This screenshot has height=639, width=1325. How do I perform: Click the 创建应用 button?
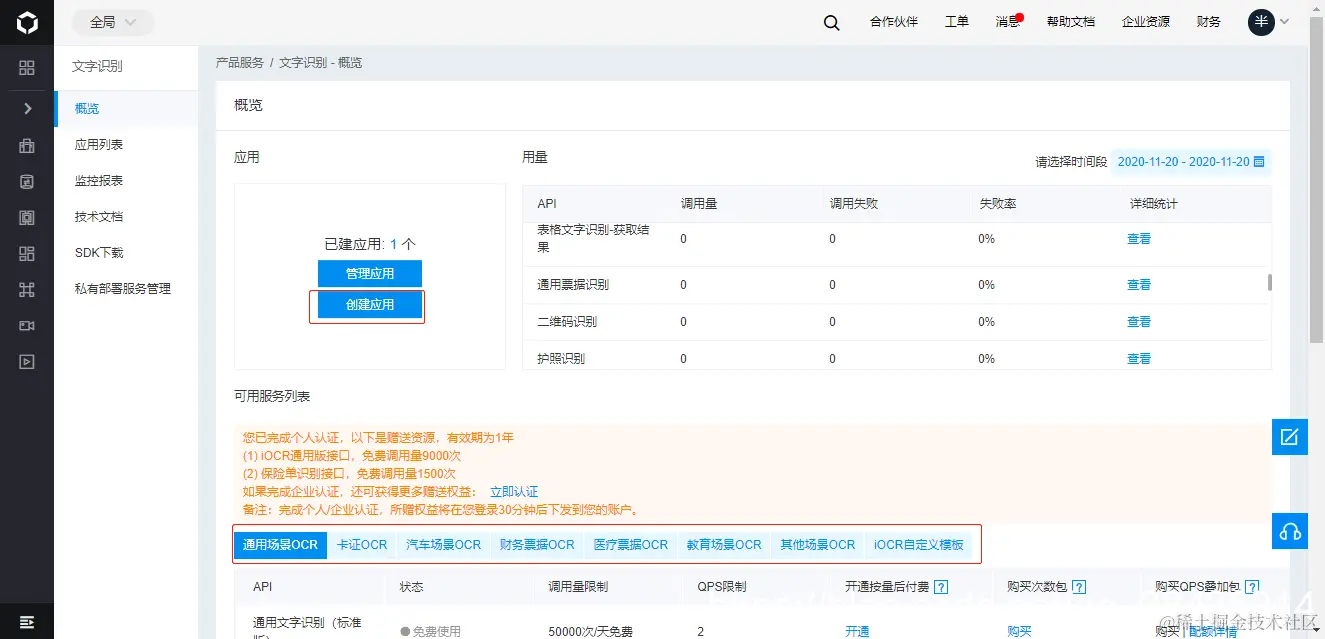coord(368,305)
